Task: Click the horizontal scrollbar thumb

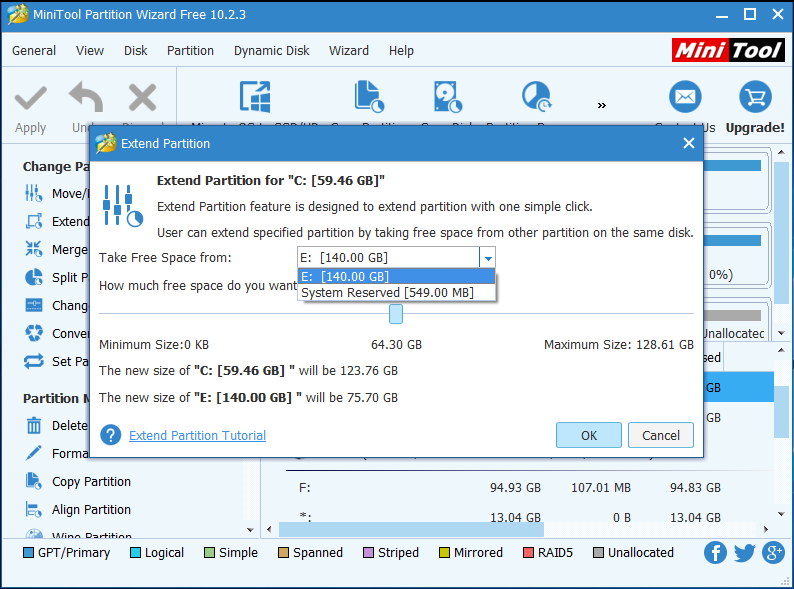Action: point(411,529)
